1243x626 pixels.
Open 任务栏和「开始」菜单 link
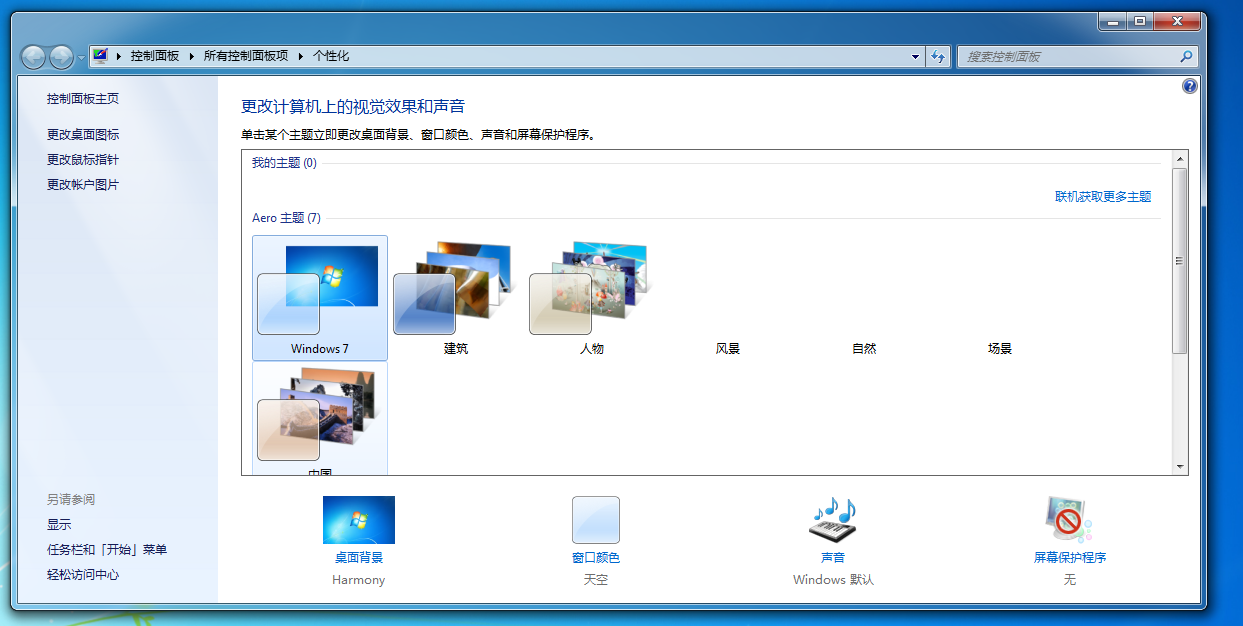[x=107, y=550]
